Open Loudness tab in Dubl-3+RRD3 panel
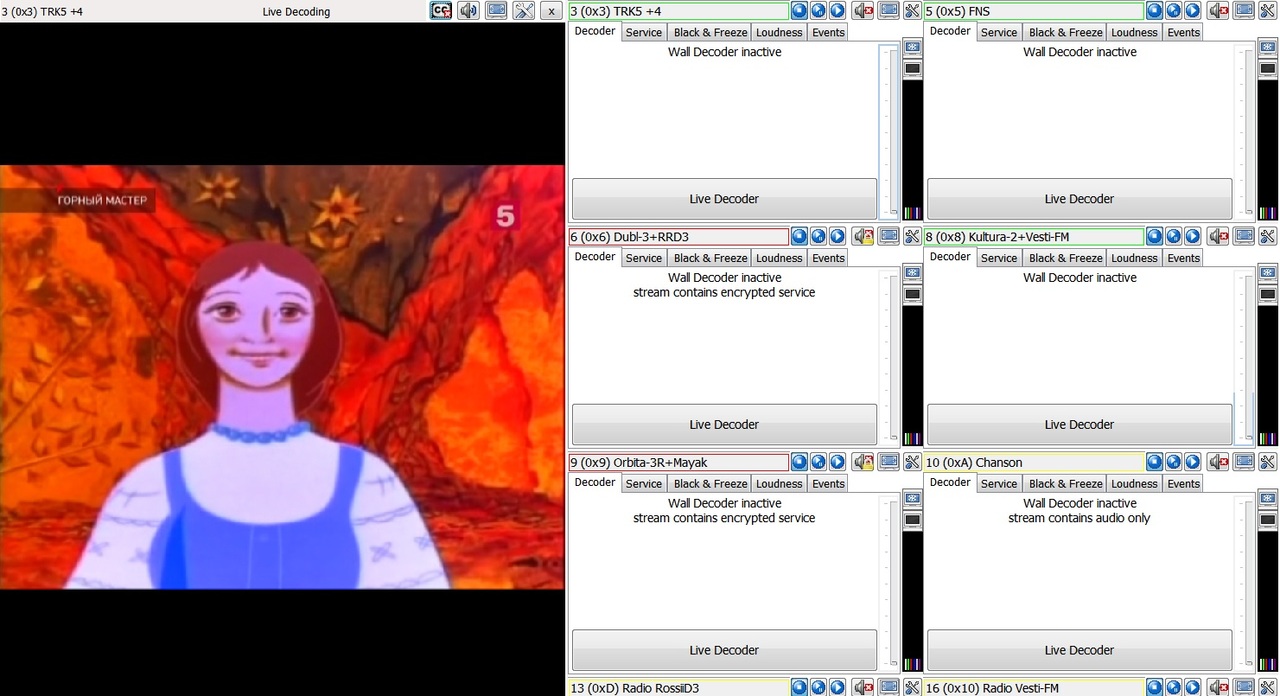1280x696 pixels. (x=779, y=258)
